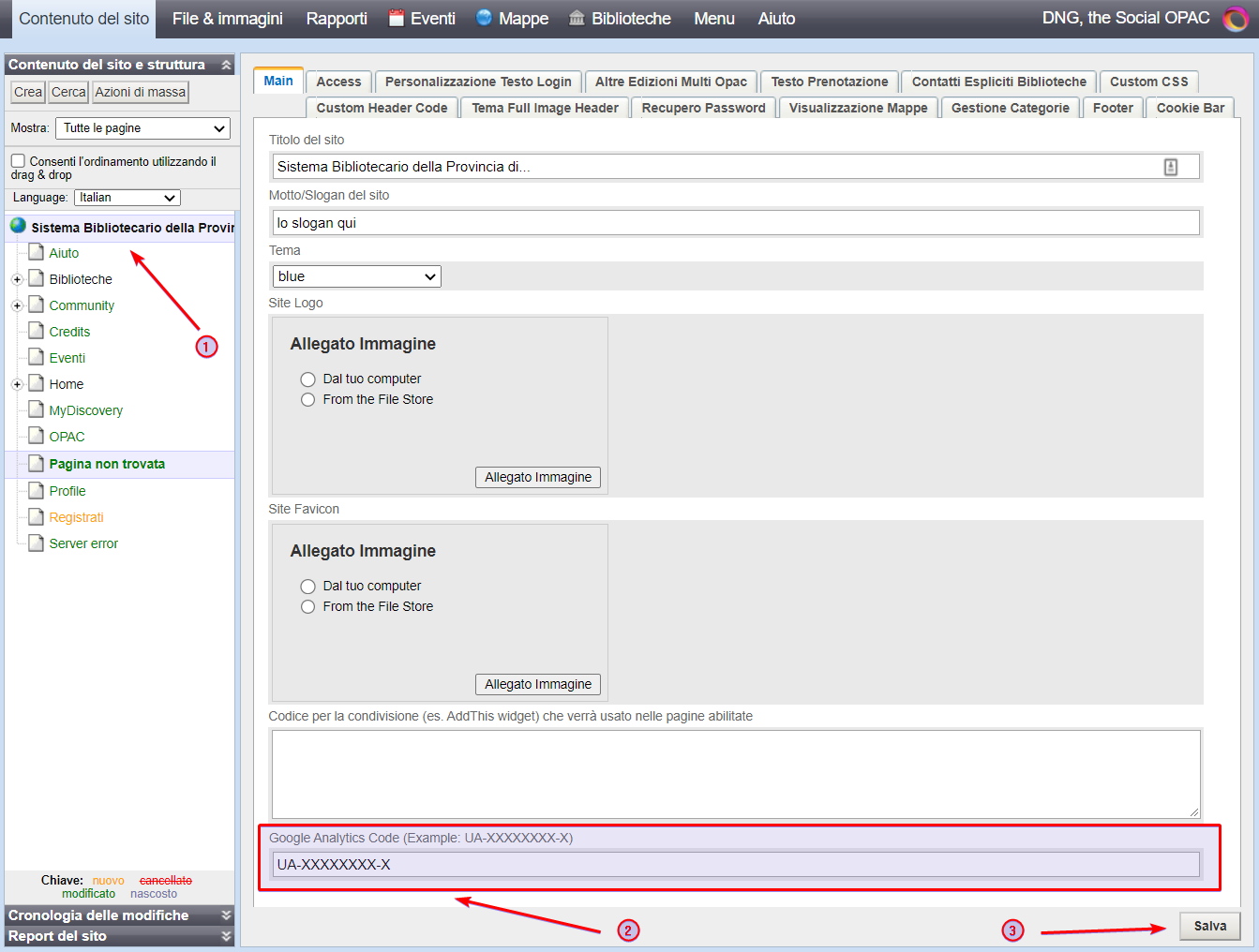Open the Tema dropdown set to blue
The image size is (1259, 952).
click(356, 276)
